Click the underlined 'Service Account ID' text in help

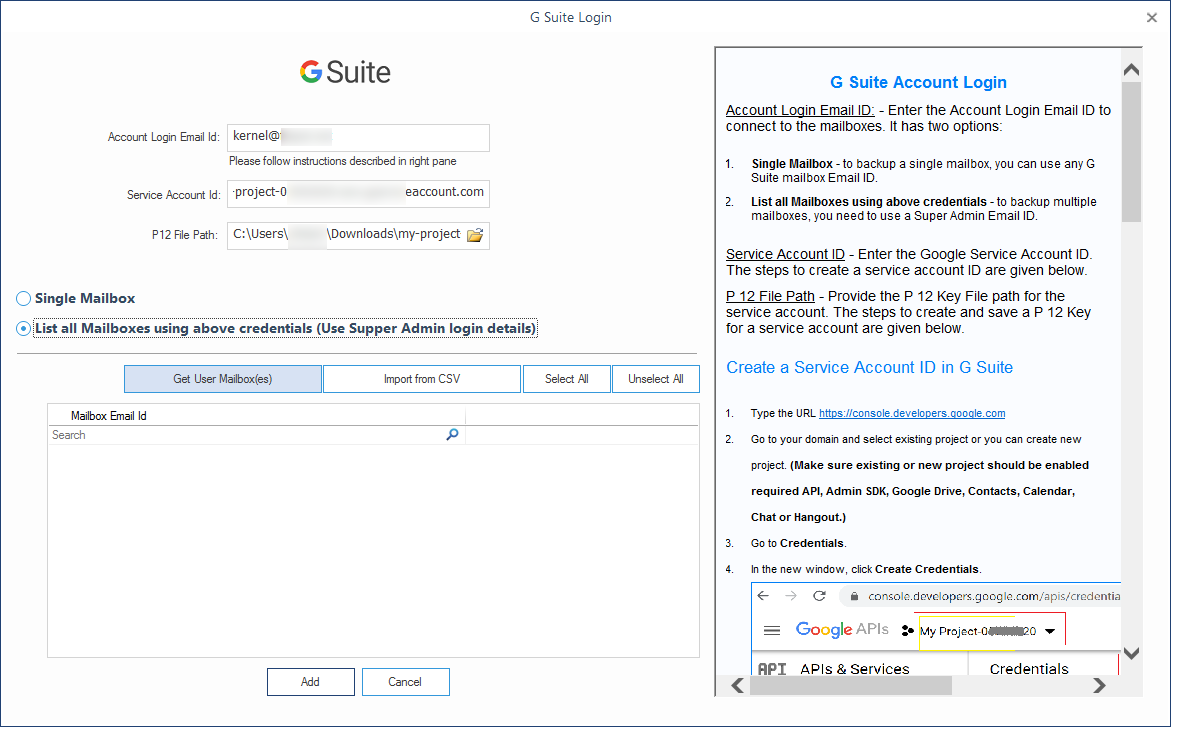(x=786, y=254)
